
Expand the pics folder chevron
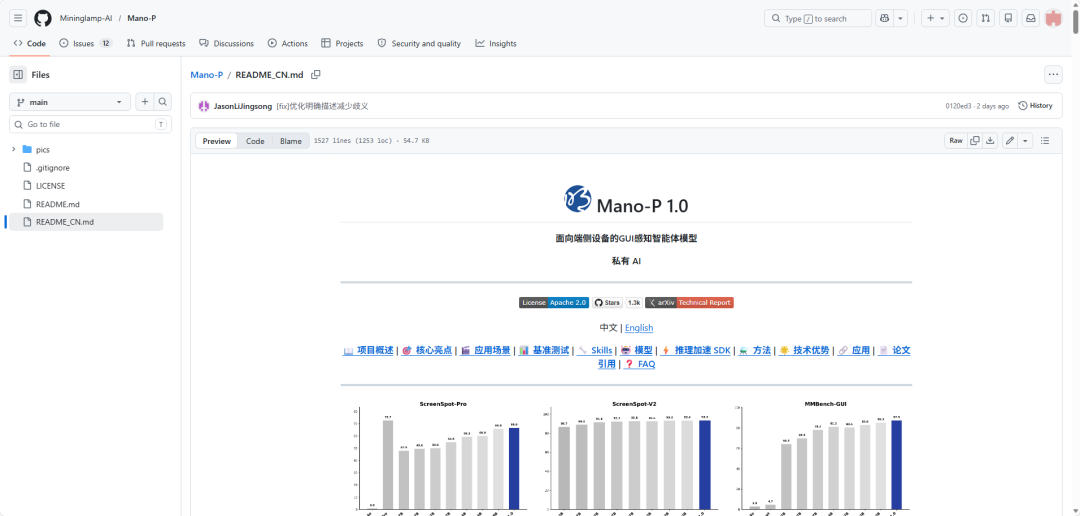14,149
